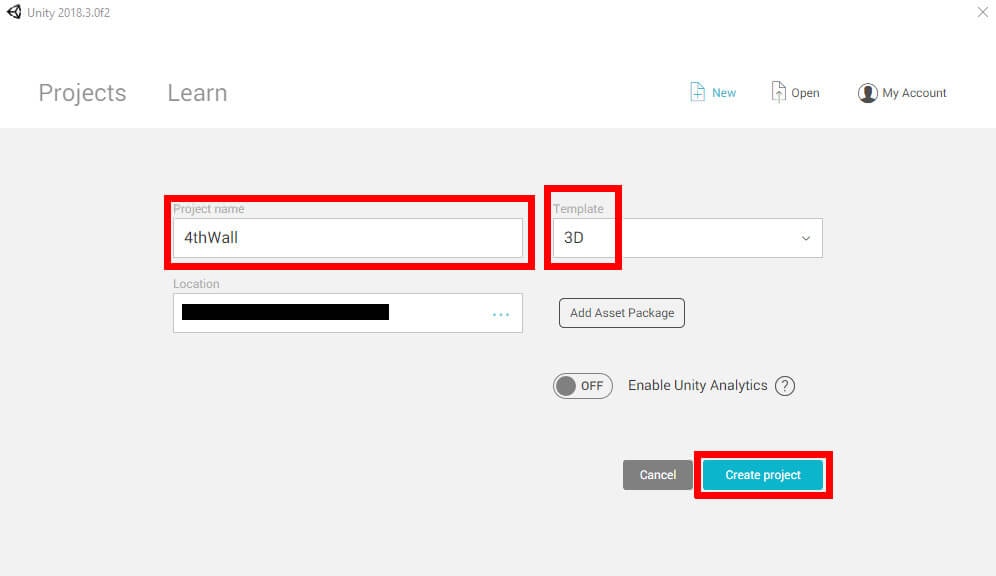
Task: Click the Unity logo icon in title bar
Action: [x=13, y=12]
